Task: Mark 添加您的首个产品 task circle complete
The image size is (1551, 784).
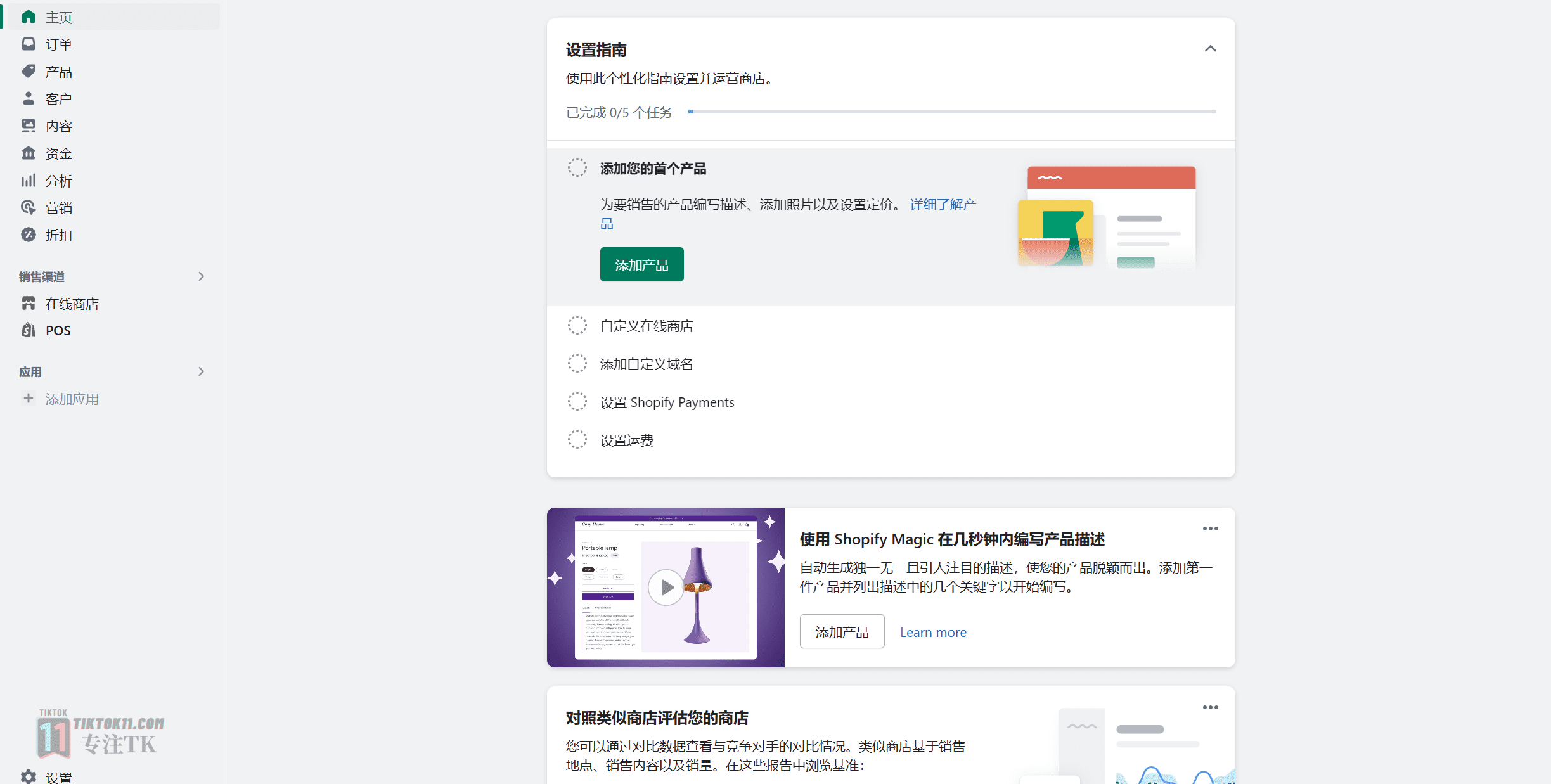Action: click(577, 168)
